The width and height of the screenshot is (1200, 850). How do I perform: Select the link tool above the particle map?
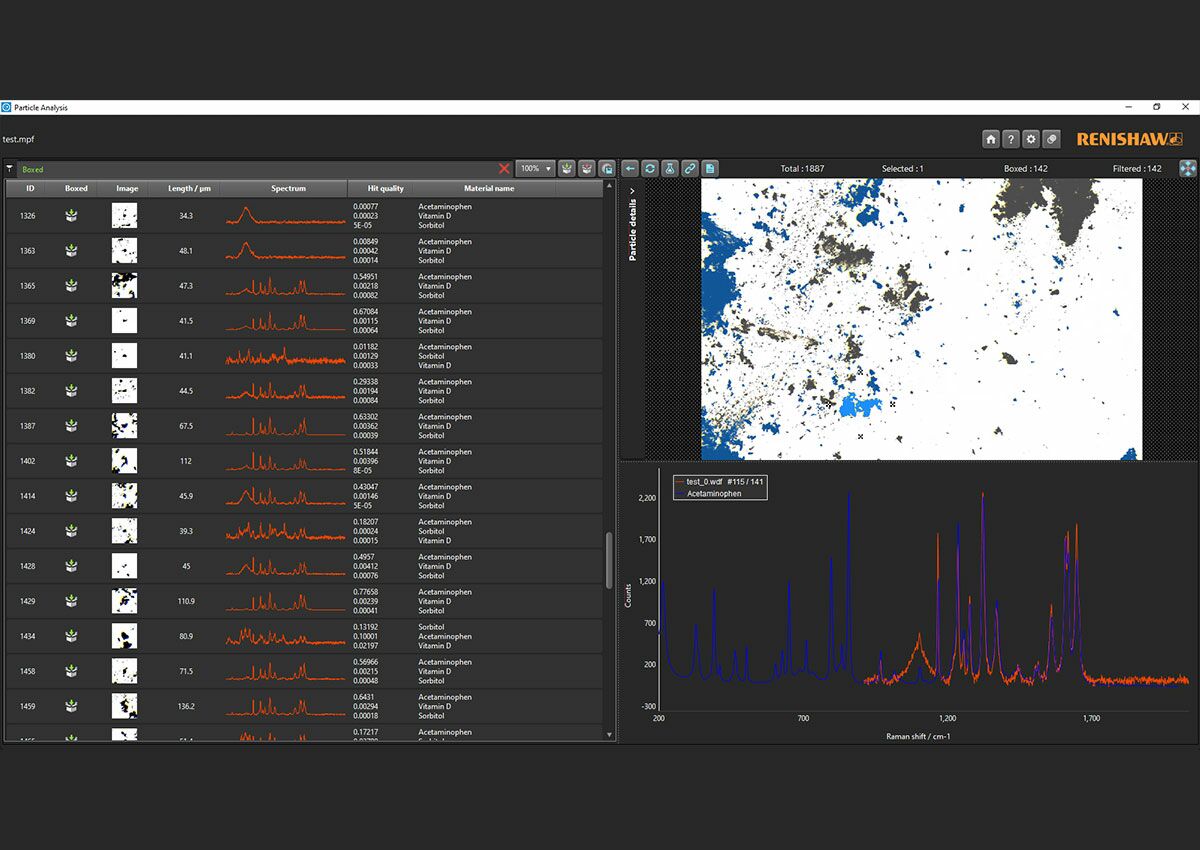pyautogui.click(x=690, y=168)
